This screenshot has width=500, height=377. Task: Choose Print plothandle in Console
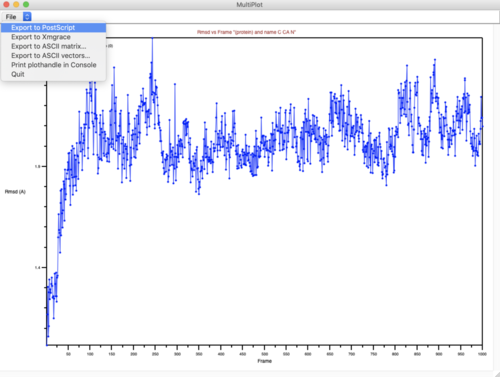tap(53, 65)
